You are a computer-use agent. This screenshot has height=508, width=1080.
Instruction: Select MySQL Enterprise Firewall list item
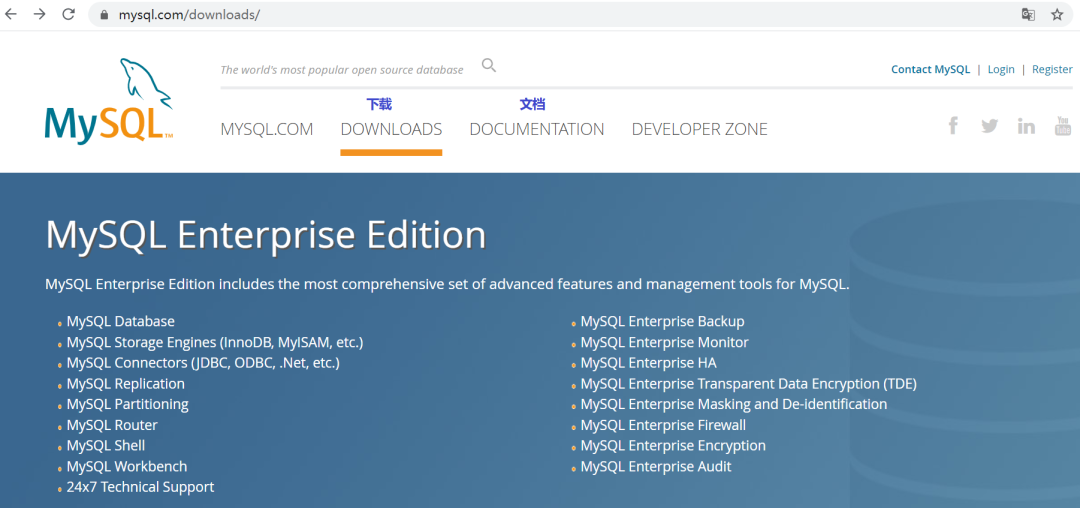[663, 425]
